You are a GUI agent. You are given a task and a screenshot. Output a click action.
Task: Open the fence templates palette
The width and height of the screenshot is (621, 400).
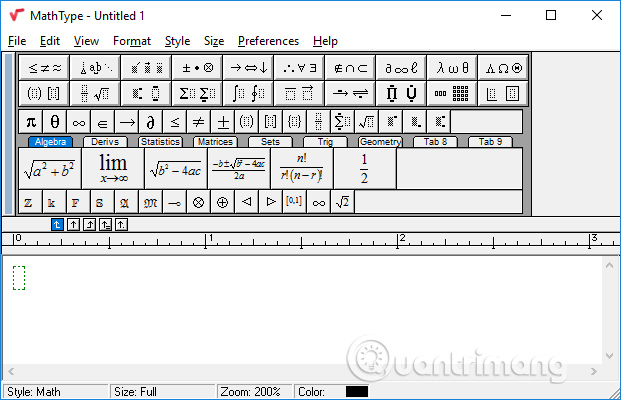pos(44,93)
